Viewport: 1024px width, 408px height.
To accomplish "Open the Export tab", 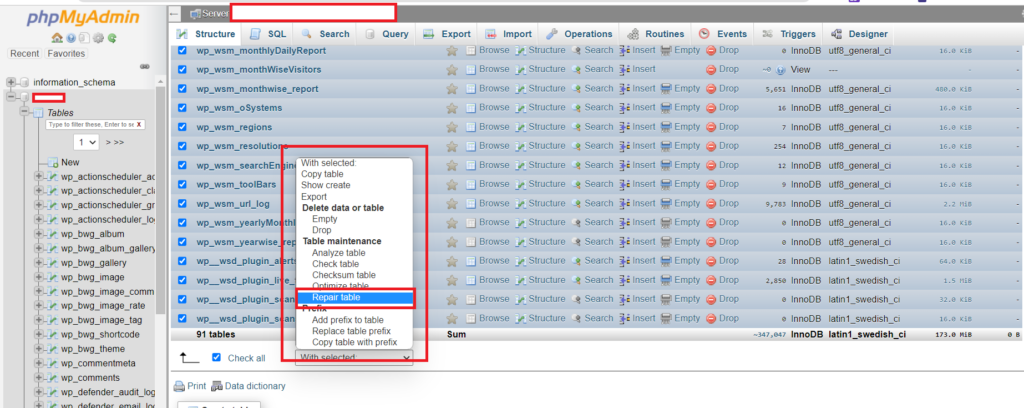I will pos(447,34).
